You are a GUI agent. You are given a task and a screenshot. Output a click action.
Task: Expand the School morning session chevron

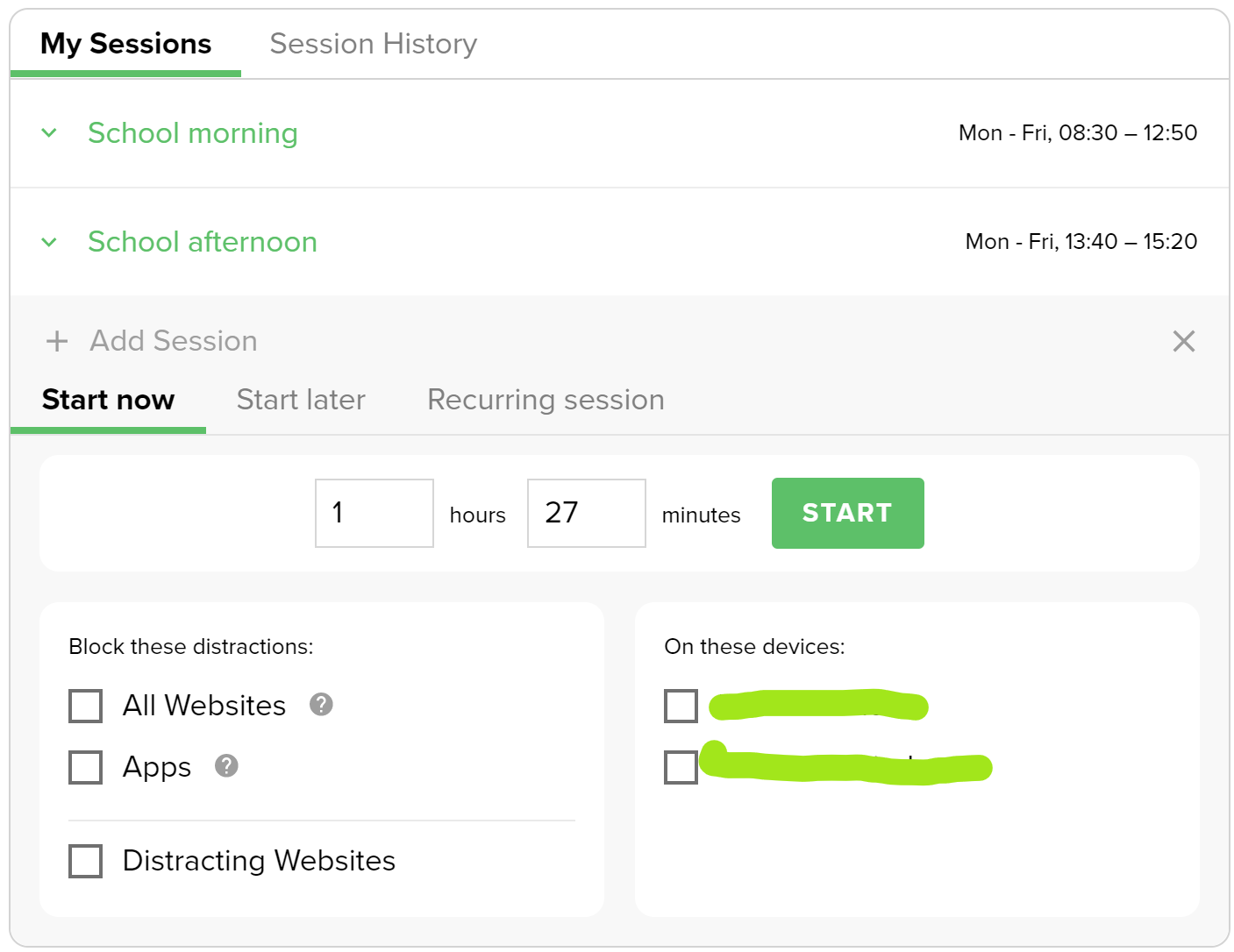(x=49, y=133)
